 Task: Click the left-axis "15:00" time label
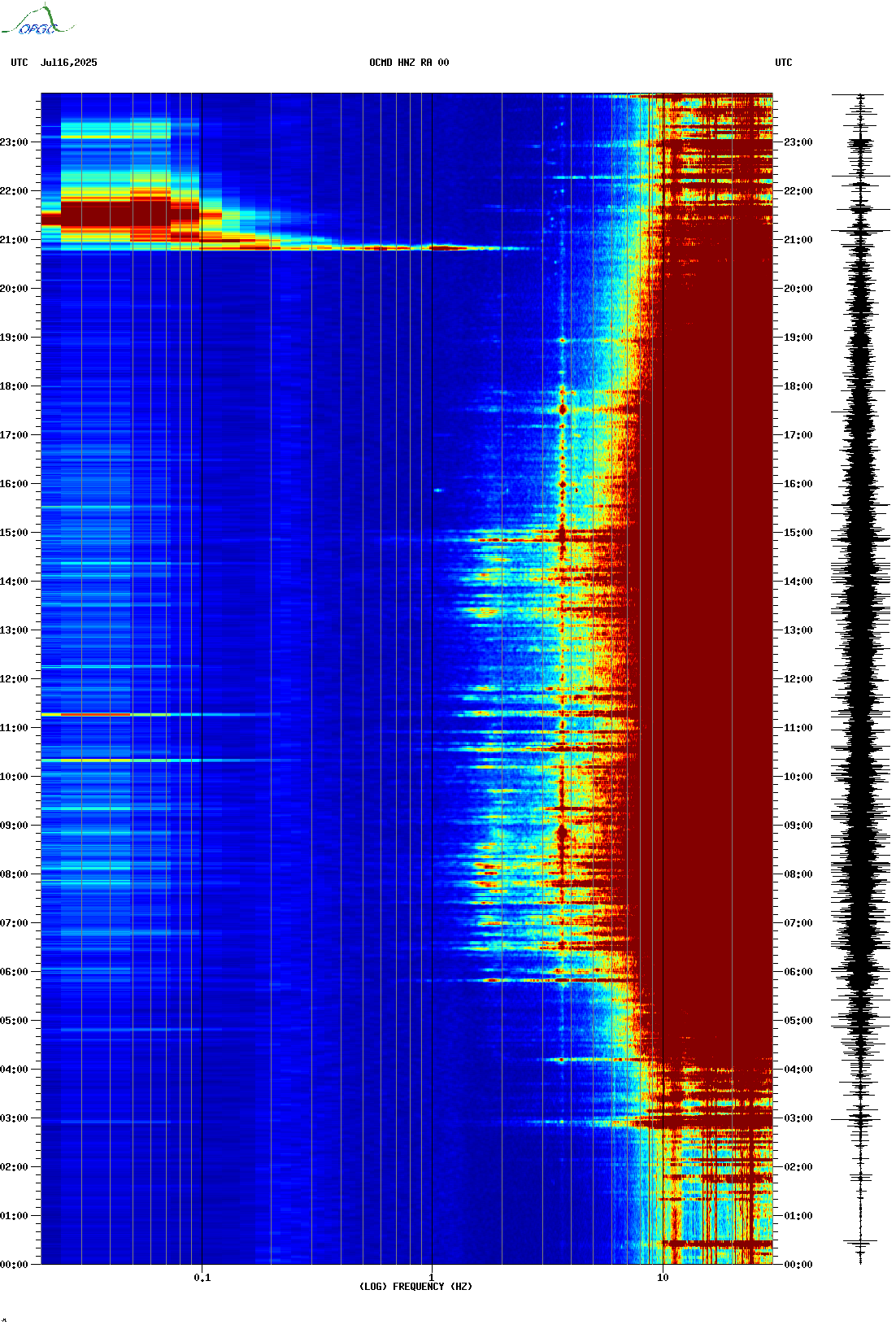[14, 533]
